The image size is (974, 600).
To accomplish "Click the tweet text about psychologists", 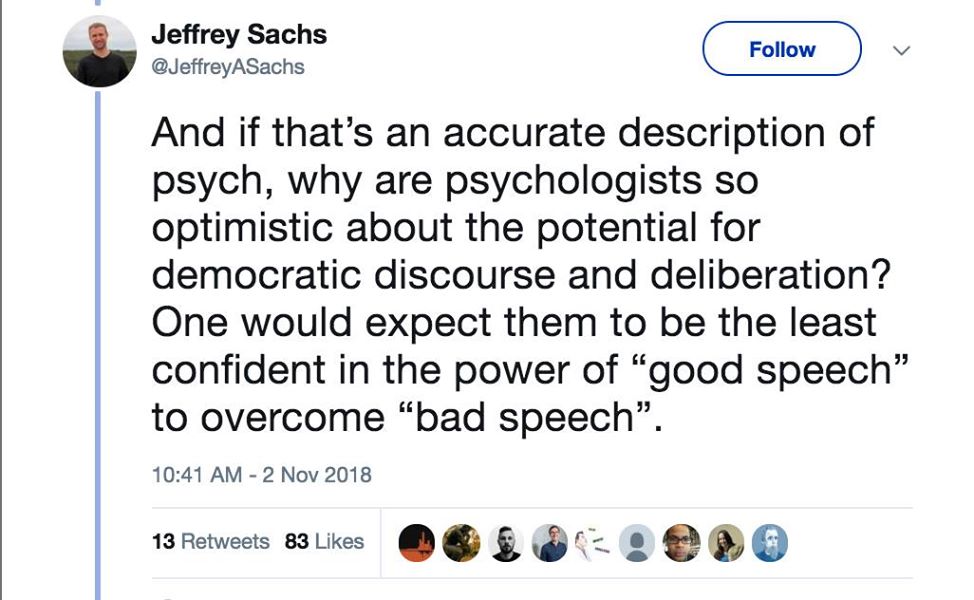I will coord(500,275).
